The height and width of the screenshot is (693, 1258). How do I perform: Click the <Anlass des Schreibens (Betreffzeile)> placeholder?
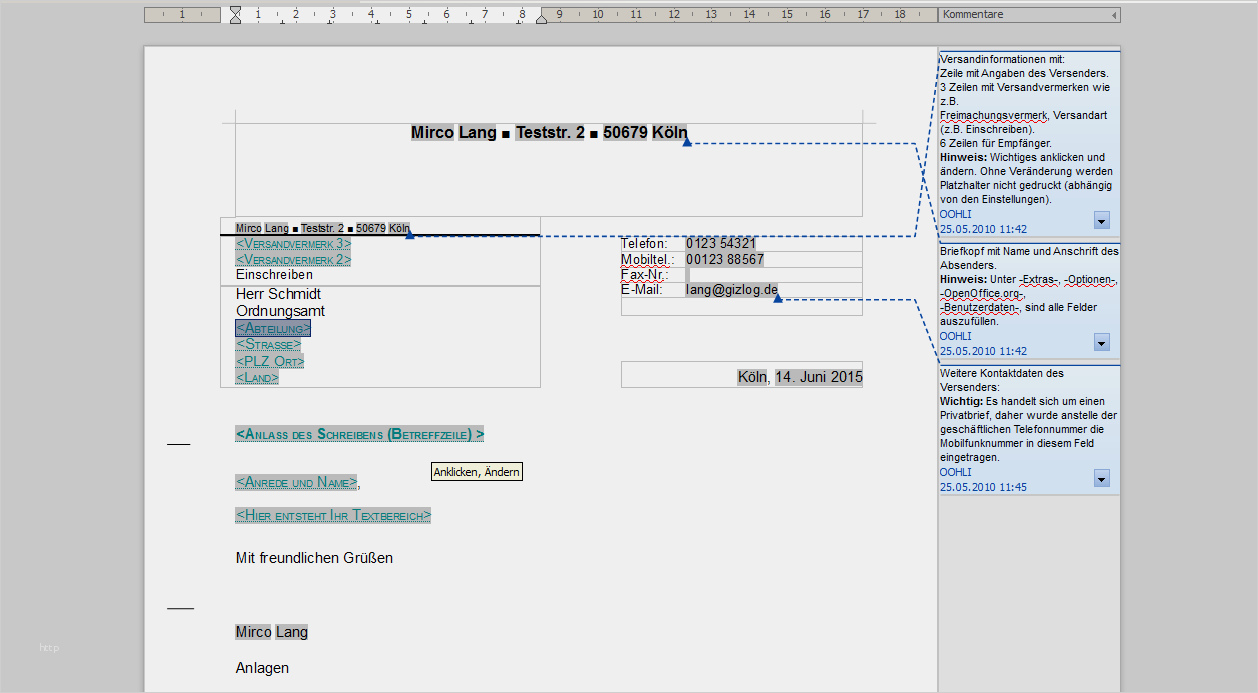coord(360,434)
